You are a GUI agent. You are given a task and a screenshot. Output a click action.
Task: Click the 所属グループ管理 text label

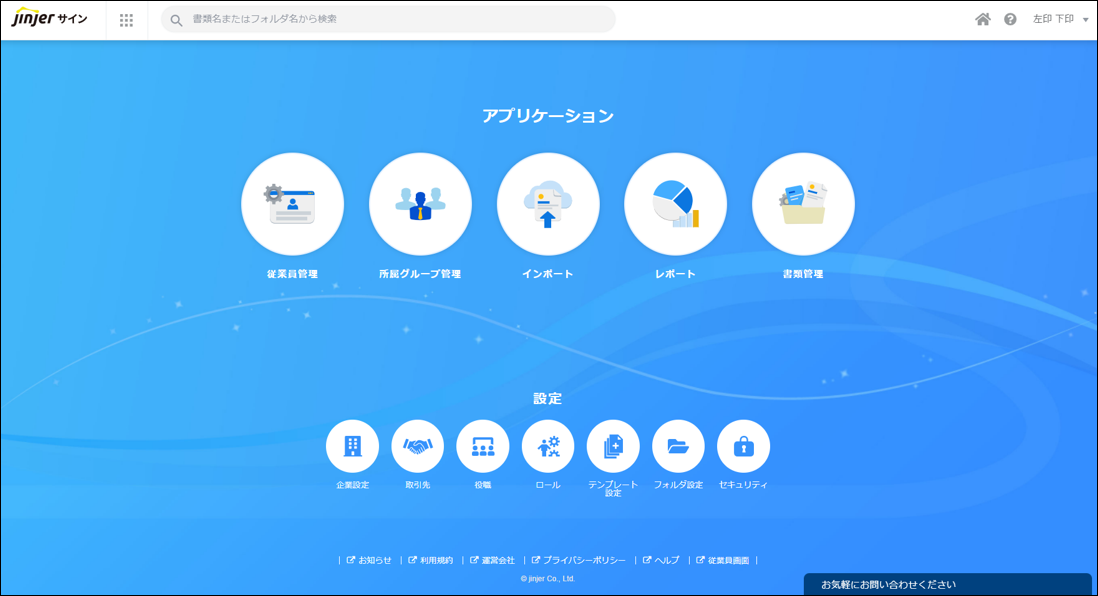(420, 274)
